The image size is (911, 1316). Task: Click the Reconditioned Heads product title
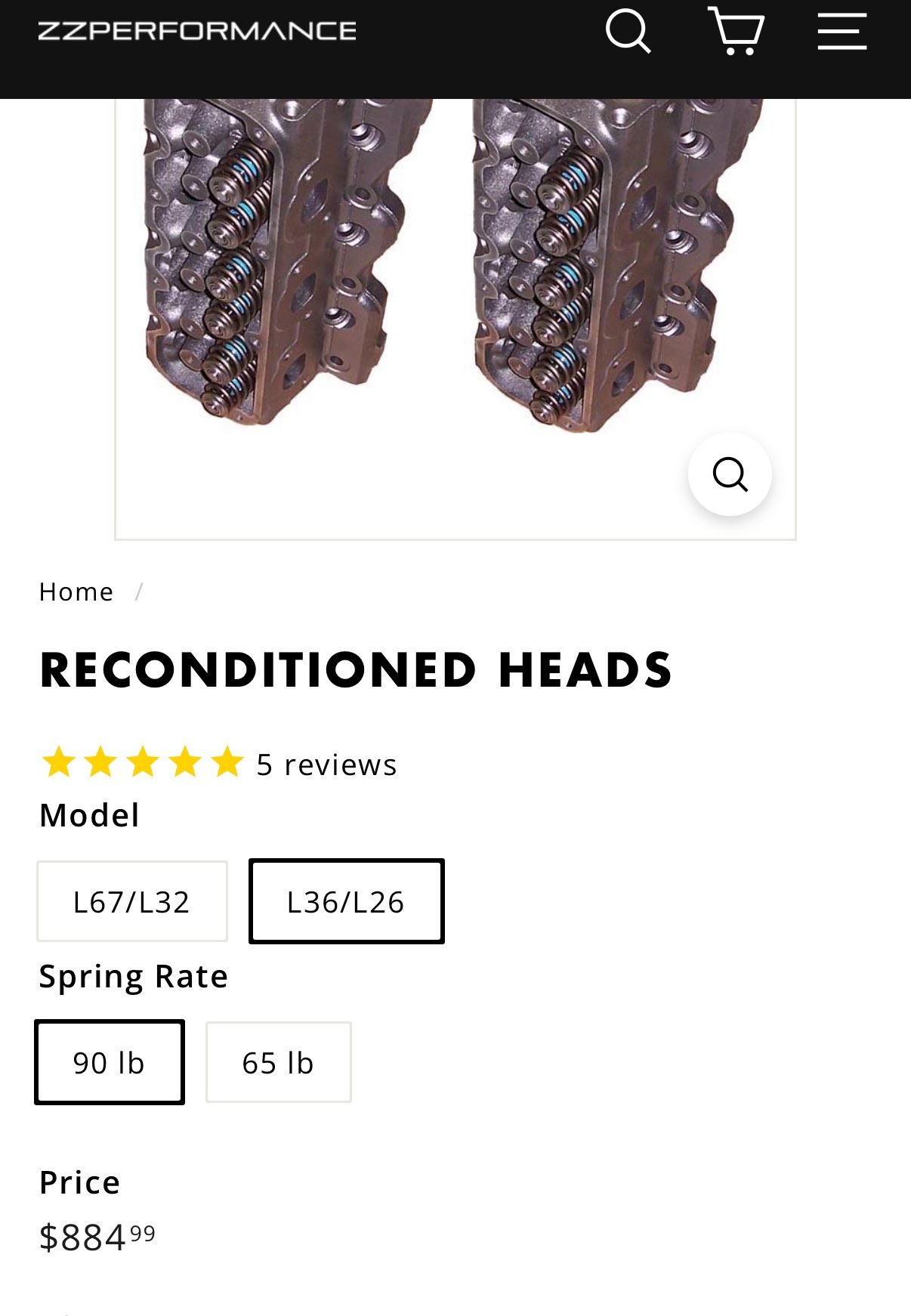coord(356,669)
